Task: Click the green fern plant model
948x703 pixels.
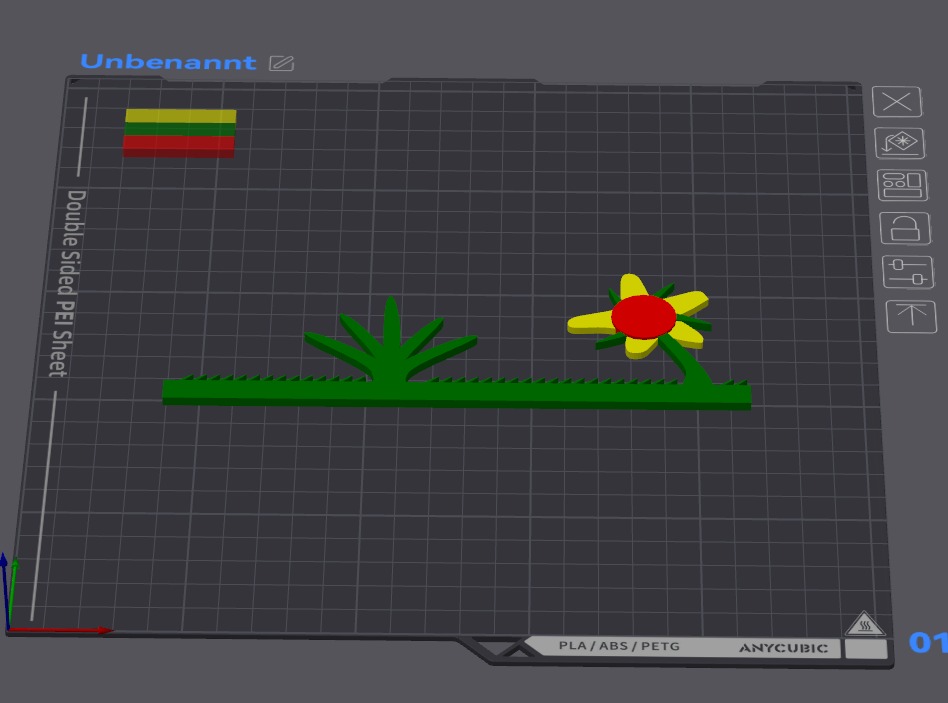Action: (x=391, y=345)
